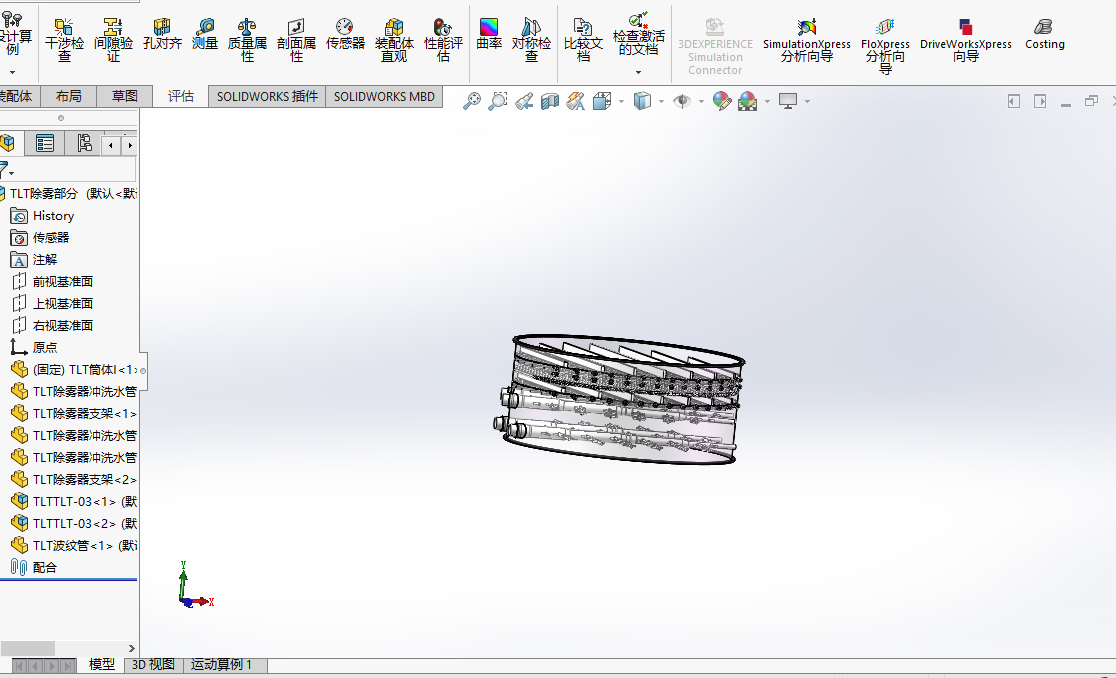This screenshot has height=678, width=1116.
Task: Select the 模型 bottom tab
Action: click(x=102, y=664)
